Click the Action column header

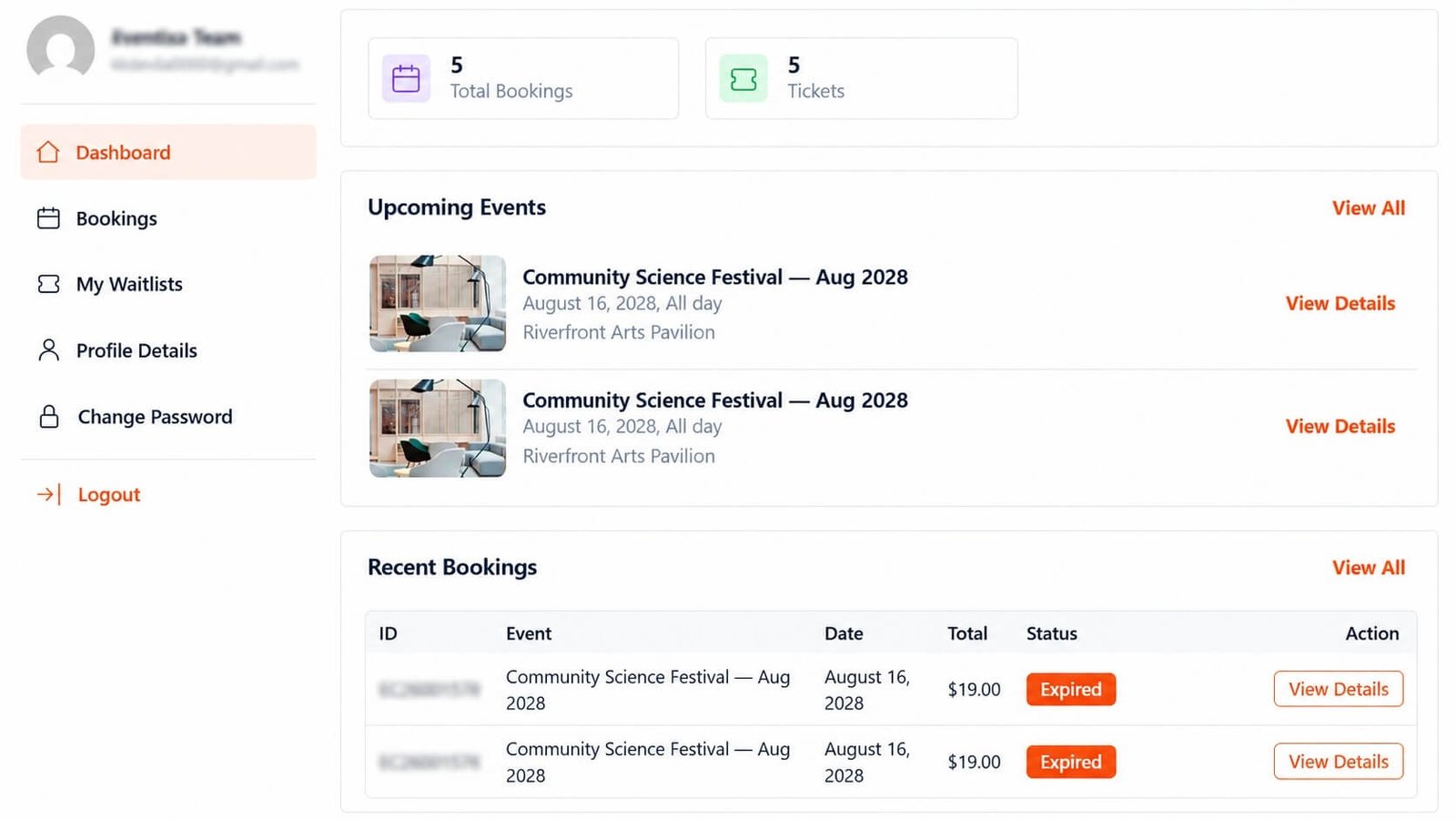tap(1372, 633)
